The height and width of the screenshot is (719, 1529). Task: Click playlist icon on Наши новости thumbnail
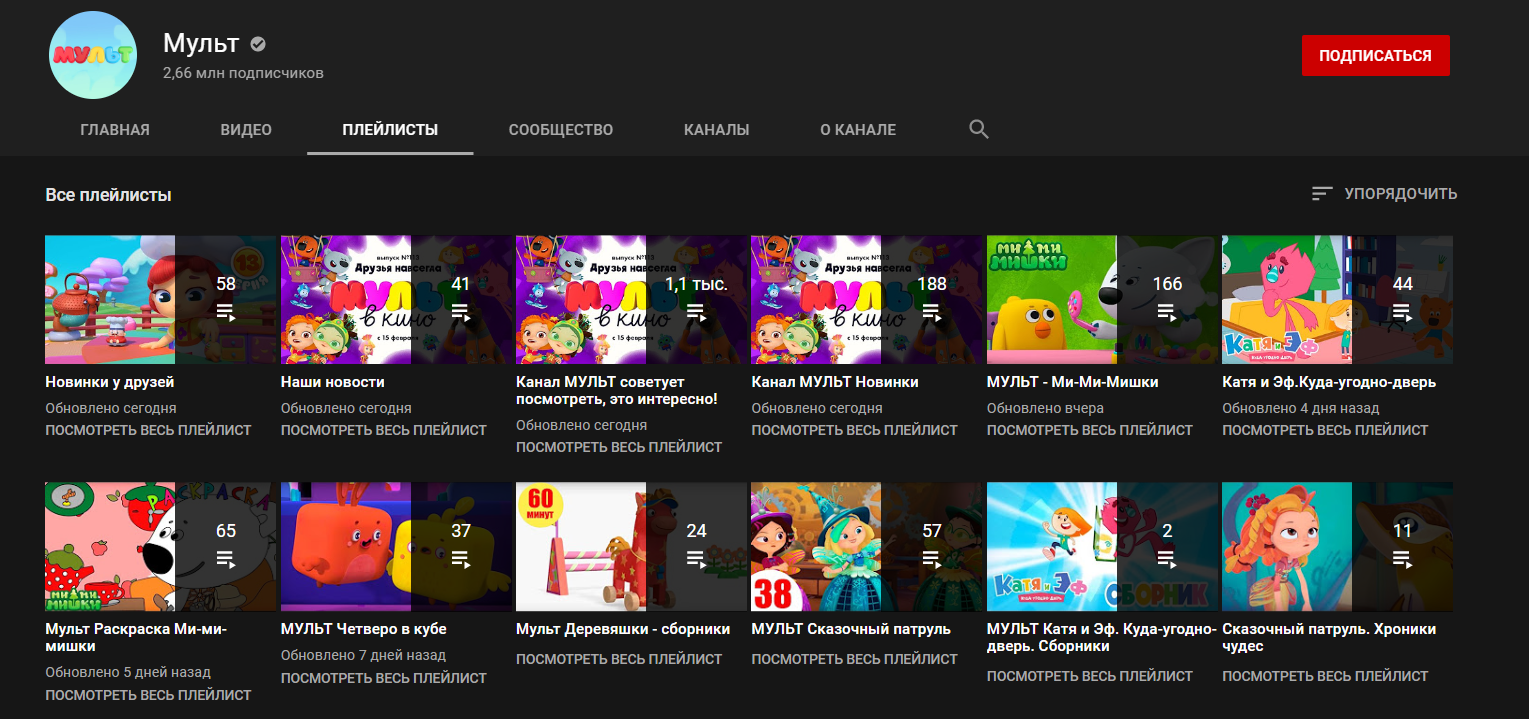tap(461, 312)
